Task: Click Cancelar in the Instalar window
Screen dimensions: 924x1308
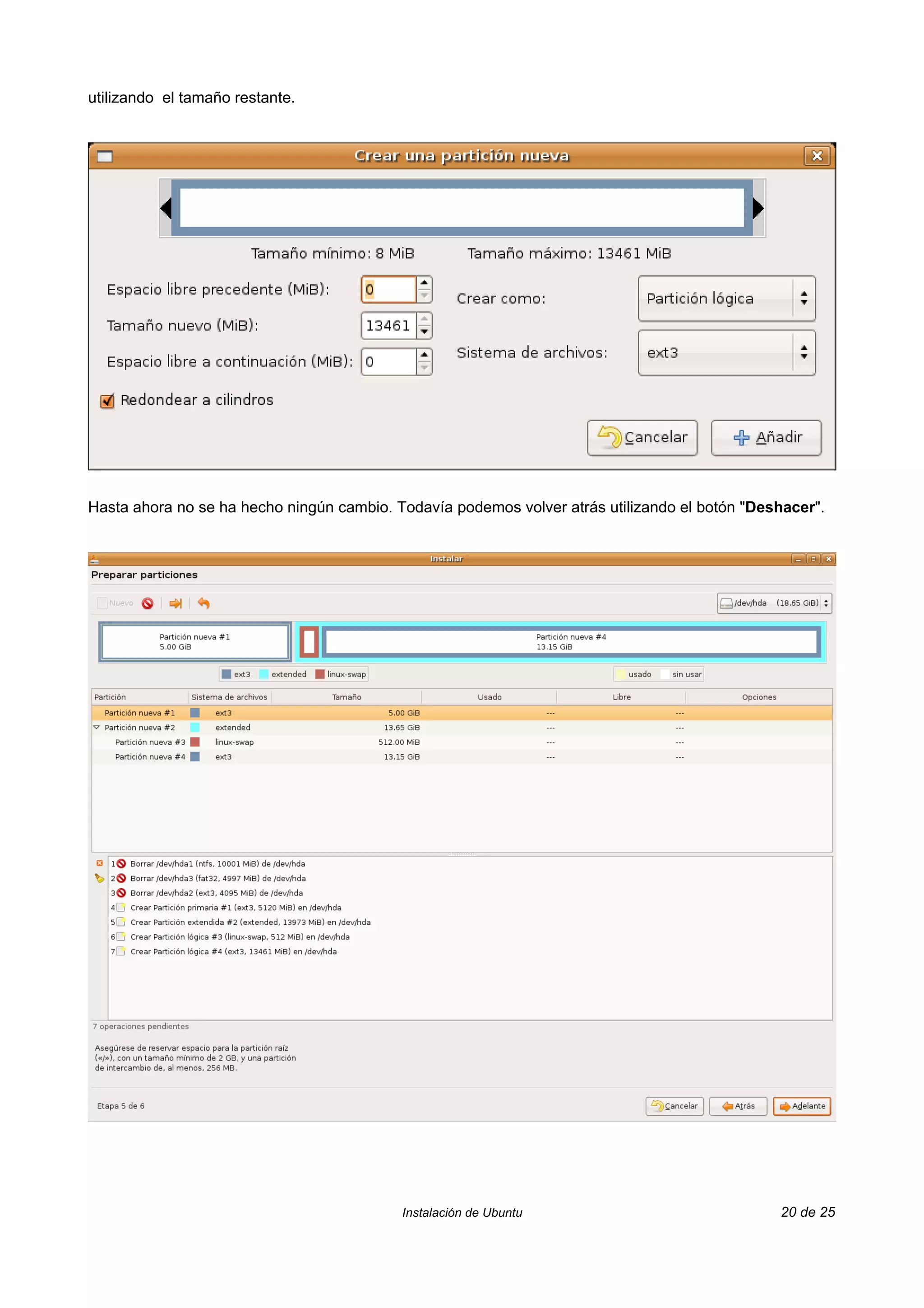Action: (x=675, y=1106)
